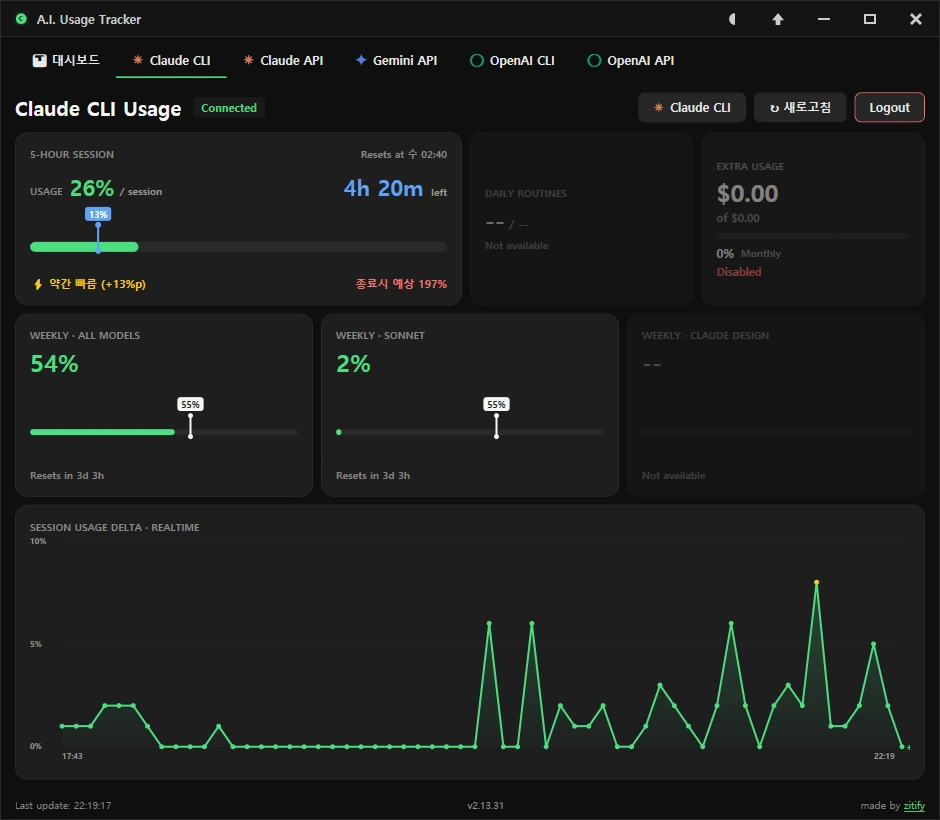
Task: Click the 55% marker on All Models bar
Action: point(190,404)
